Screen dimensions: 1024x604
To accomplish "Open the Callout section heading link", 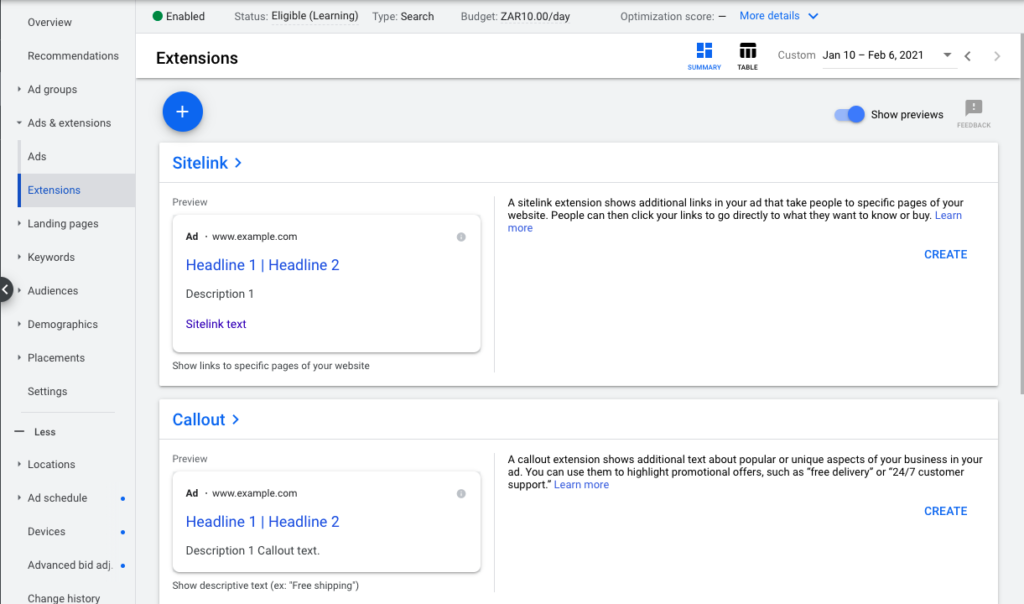I will point(206,419).
